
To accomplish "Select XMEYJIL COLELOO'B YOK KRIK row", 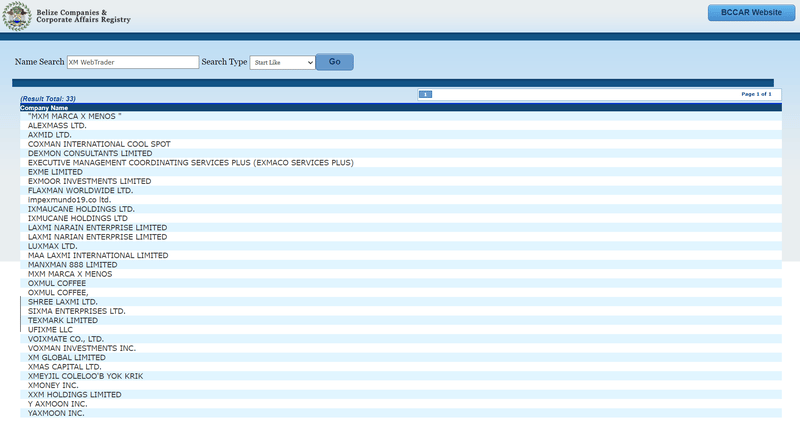I will (x=401, y=375).
